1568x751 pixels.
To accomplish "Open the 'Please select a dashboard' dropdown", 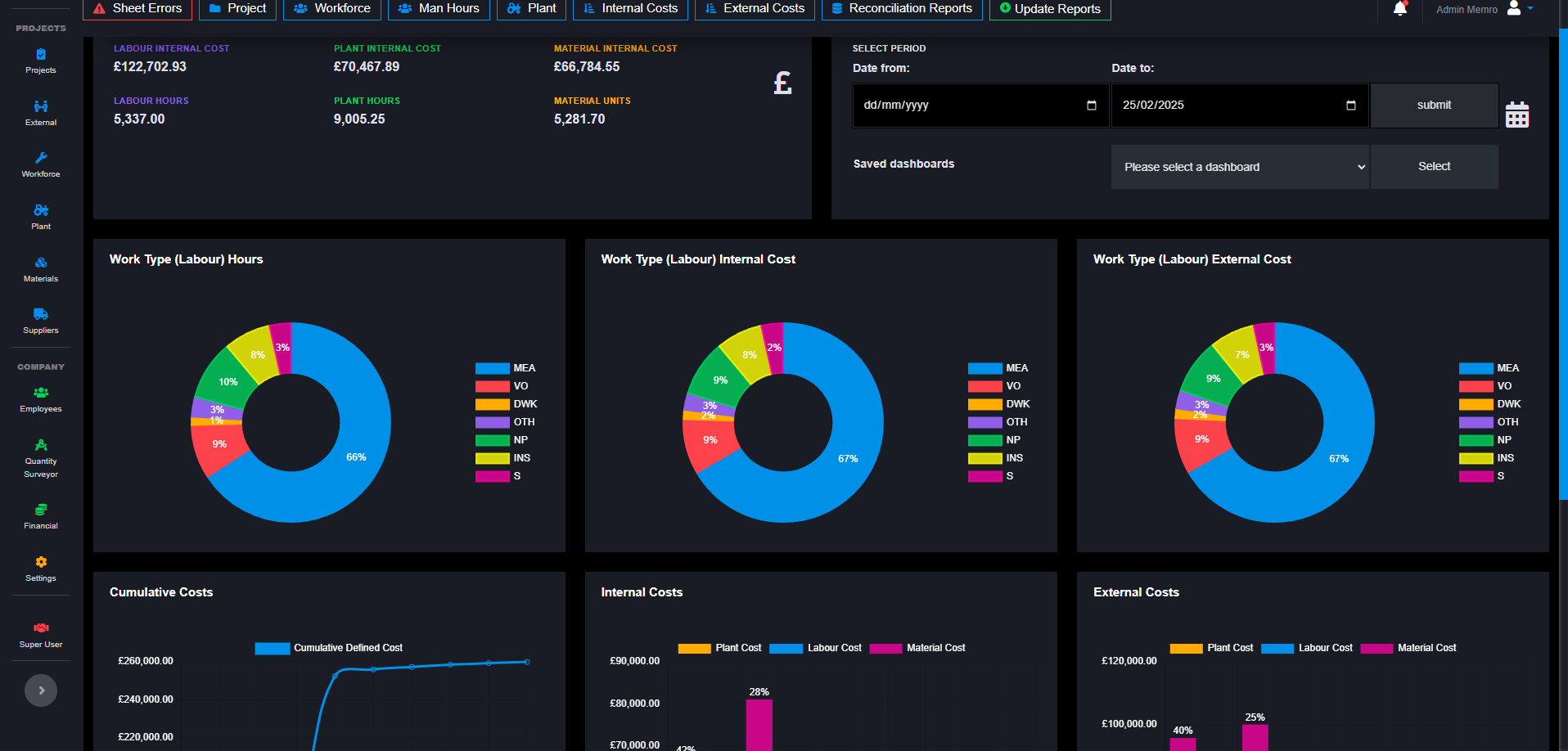I will pyautogui.click(x=1240, y=167).
